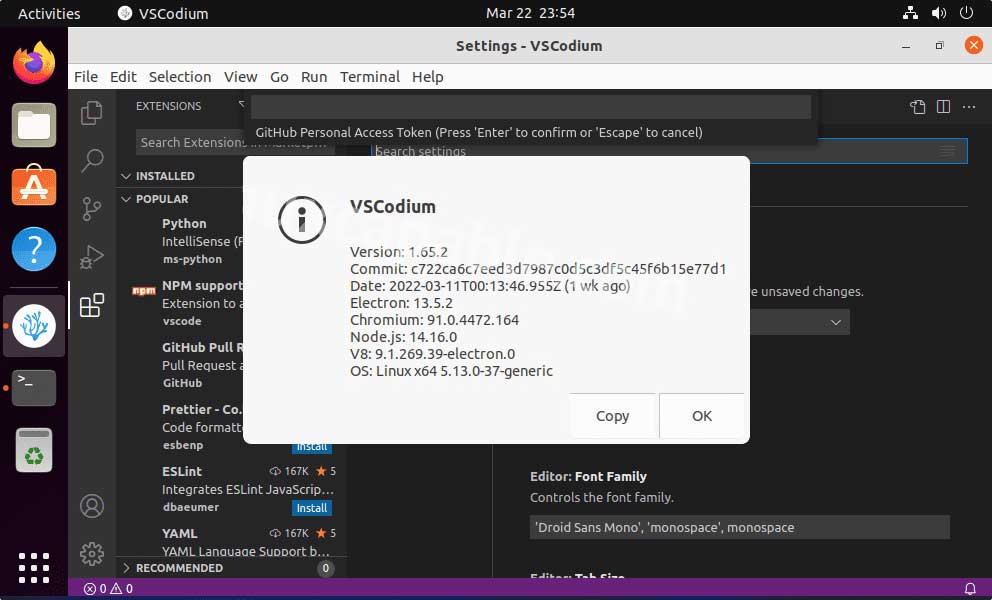Click the GitHub Personal Access Token field

[530, 107]
